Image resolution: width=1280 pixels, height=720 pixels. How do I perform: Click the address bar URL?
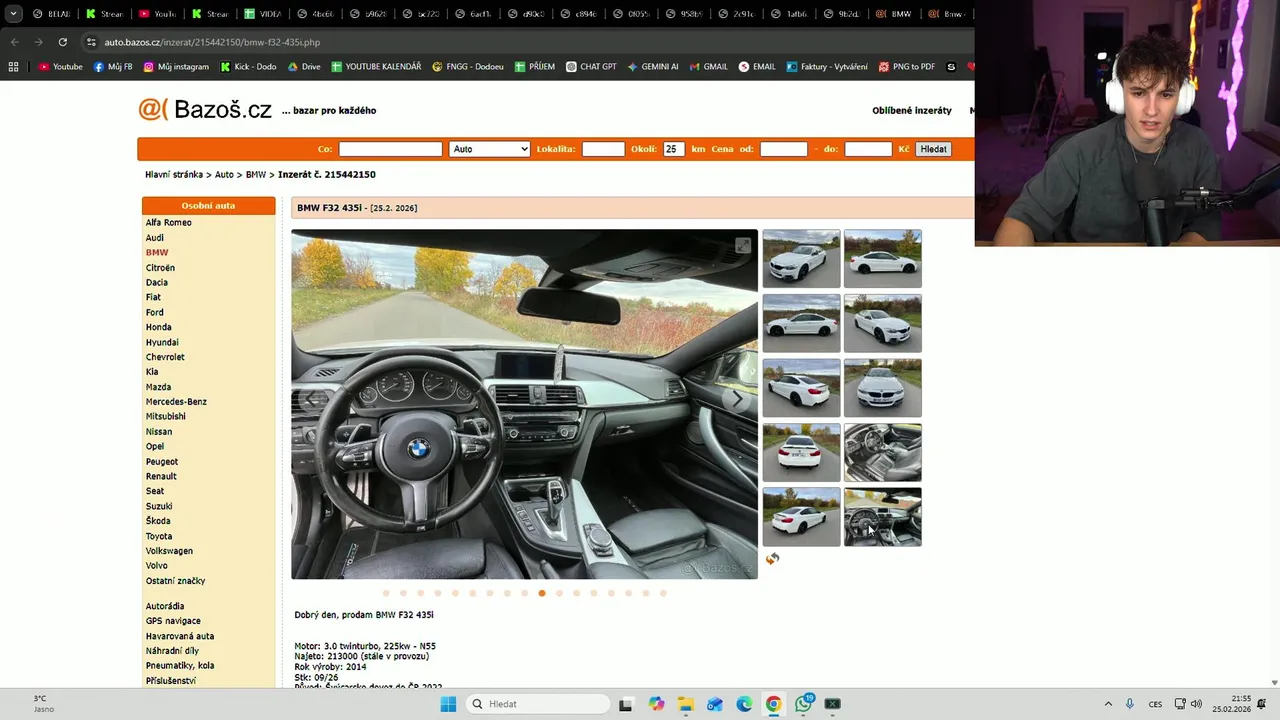tap(212, 42)
